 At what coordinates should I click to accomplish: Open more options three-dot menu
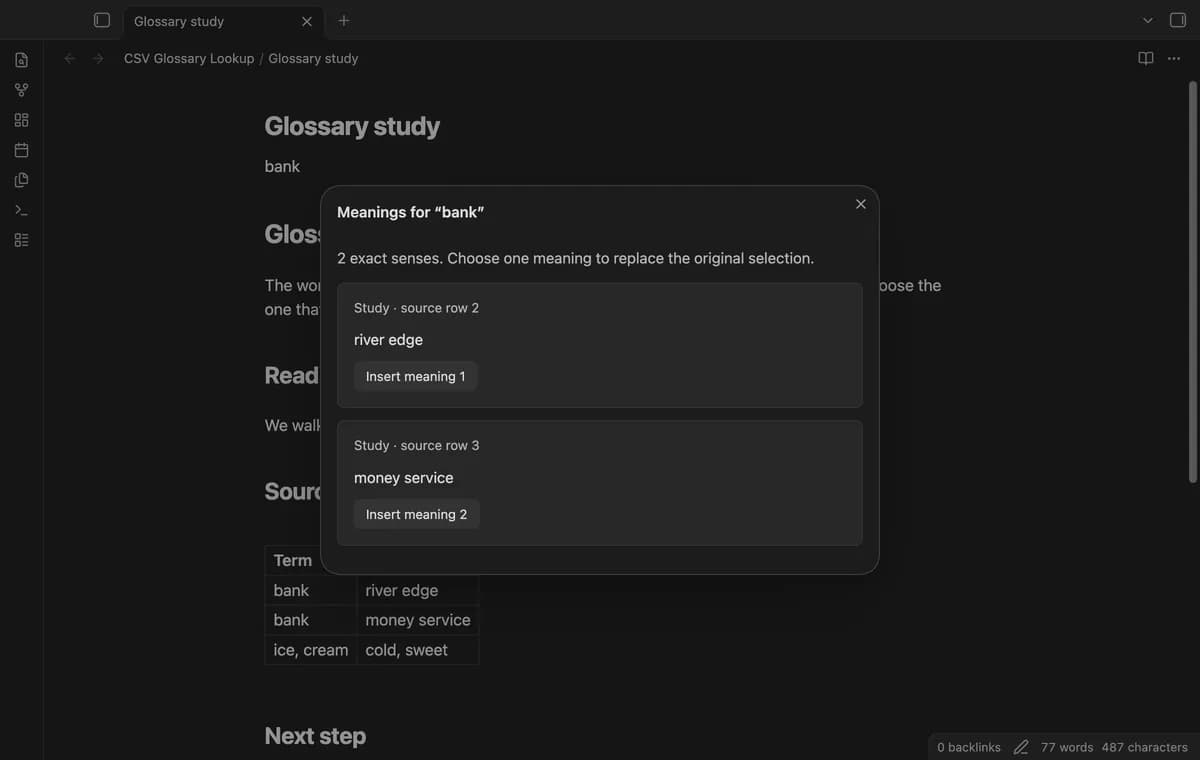point(1174,58)
